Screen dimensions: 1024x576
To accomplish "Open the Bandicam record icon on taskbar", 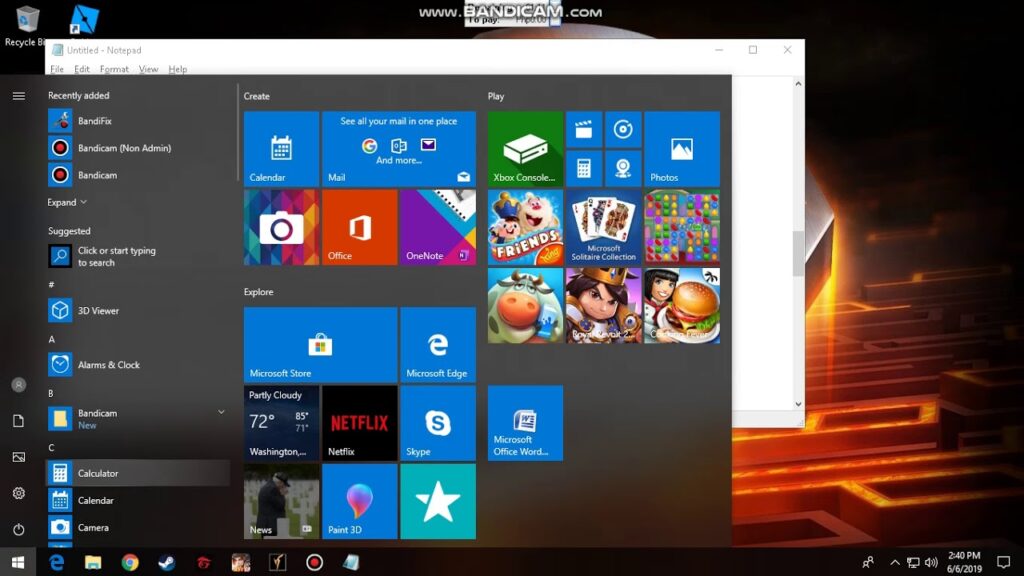I will click(x=314, y=562).
